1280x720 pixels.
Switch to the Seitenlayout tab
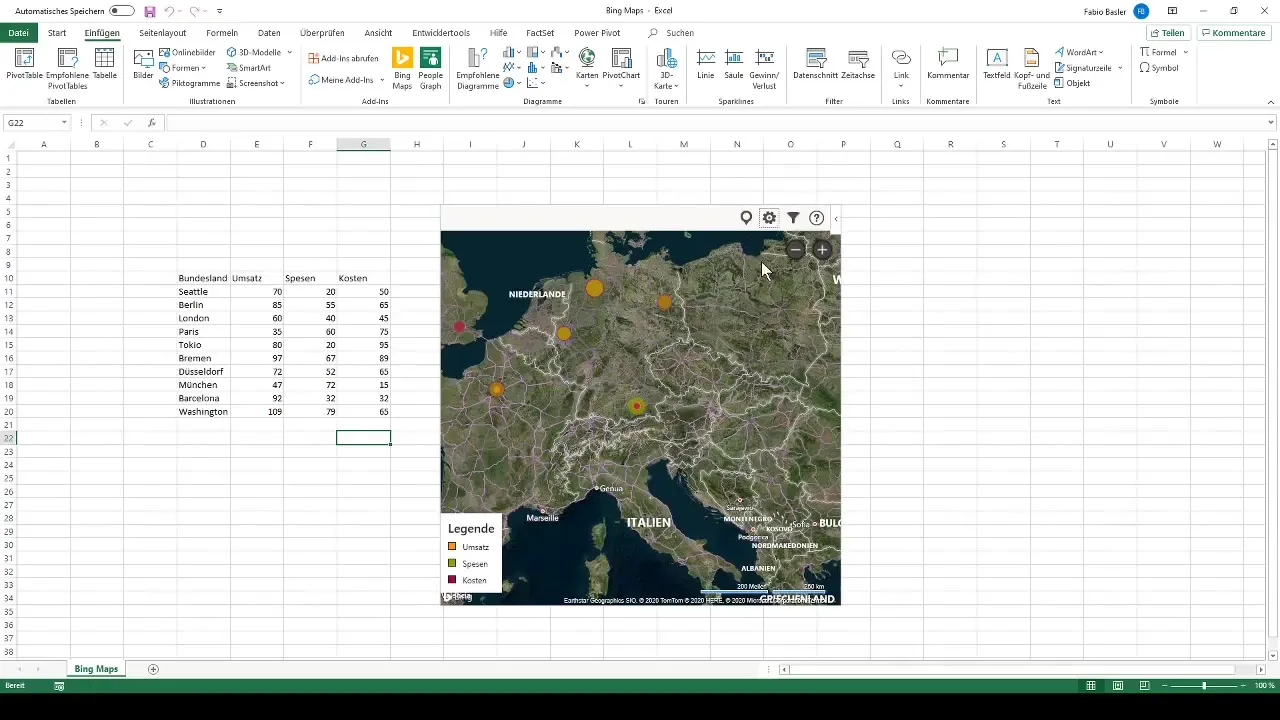tap(163, 33)
